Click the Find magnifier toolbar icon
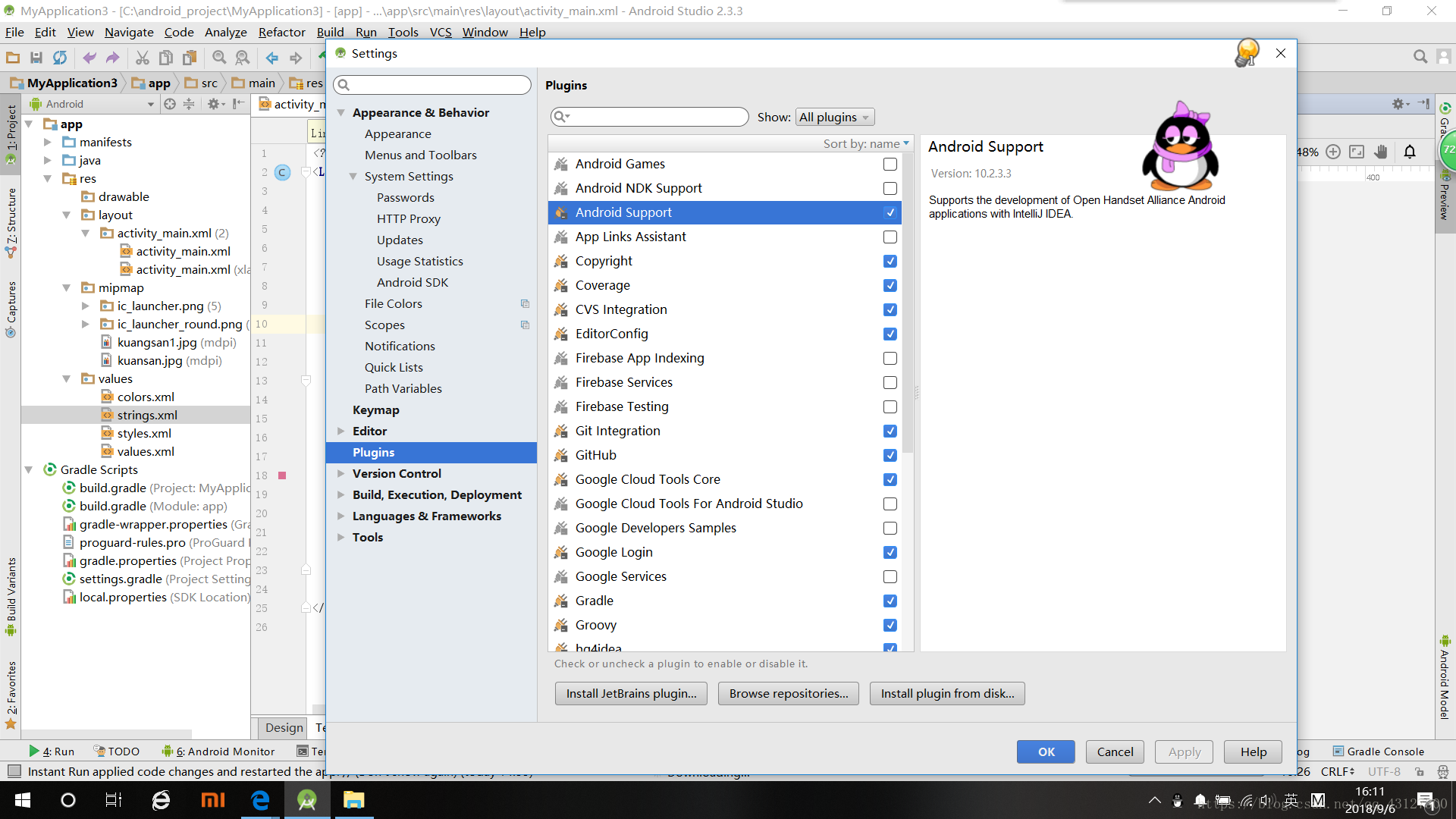This screenshot has height=819, width=1456. coord(219,58)
